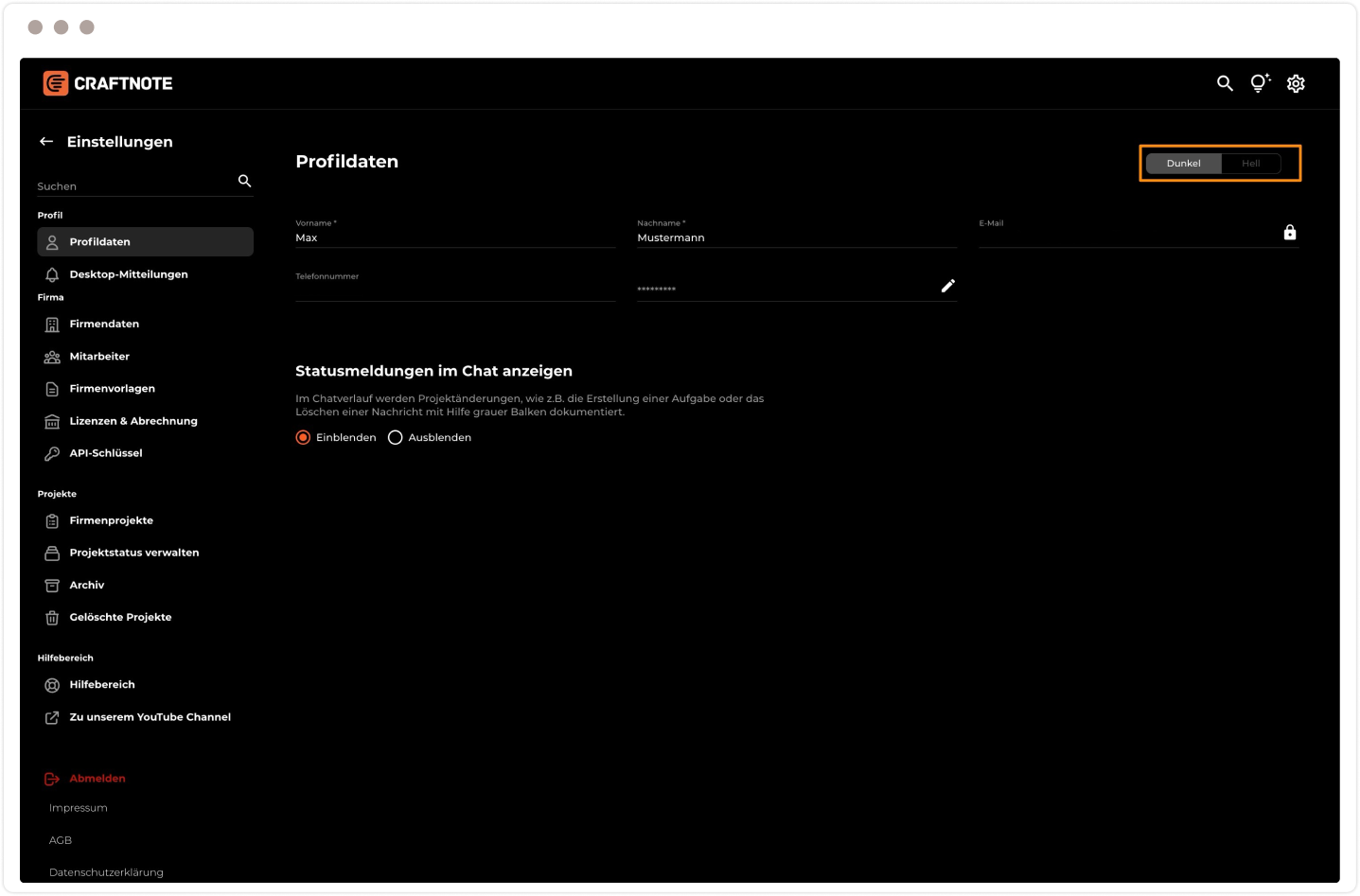
Task: Click the lock icon in E-Mail field
Action: [1289, 233]
